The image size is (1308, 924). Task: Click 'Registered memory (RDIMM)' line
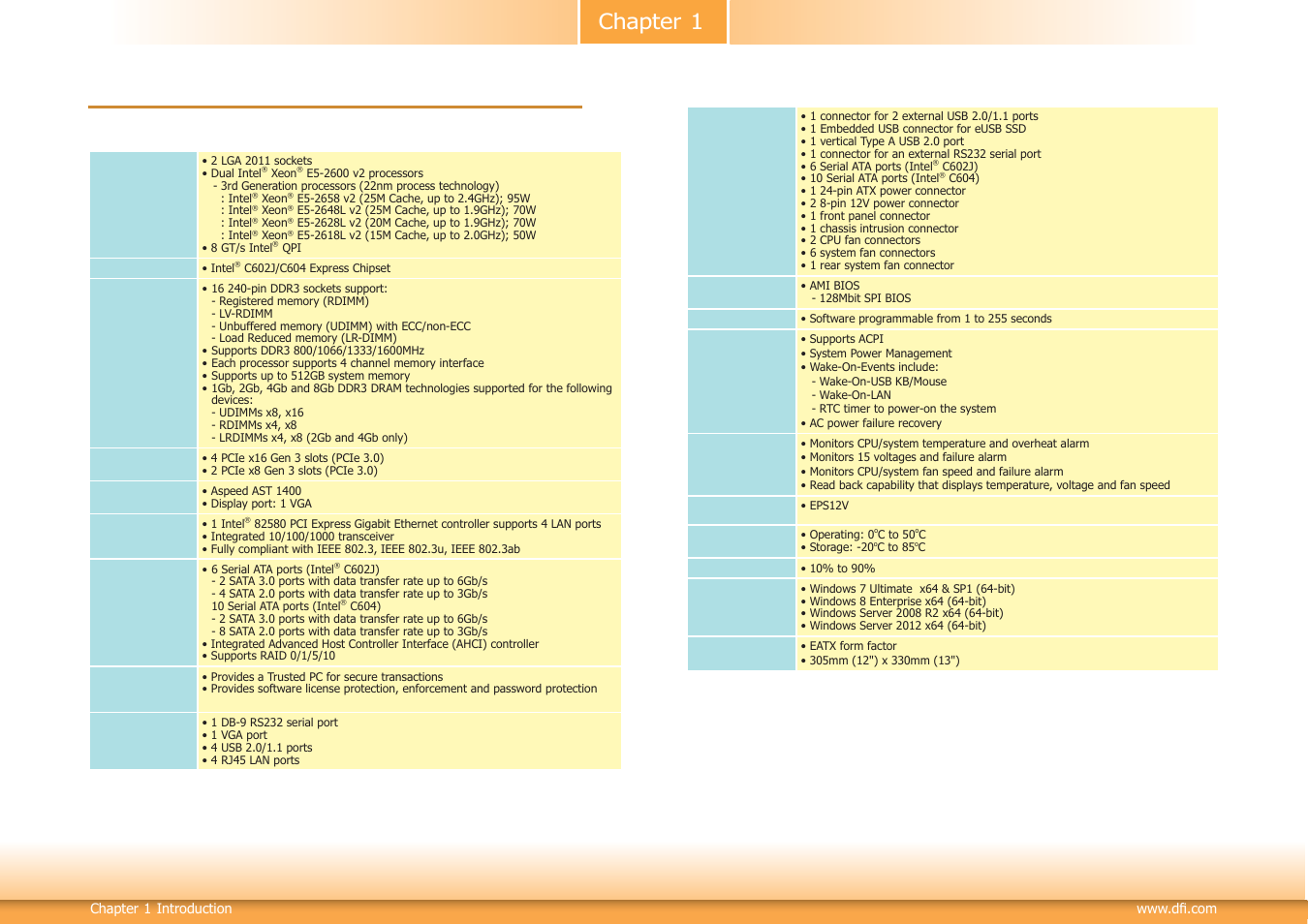tap(290, 301)
